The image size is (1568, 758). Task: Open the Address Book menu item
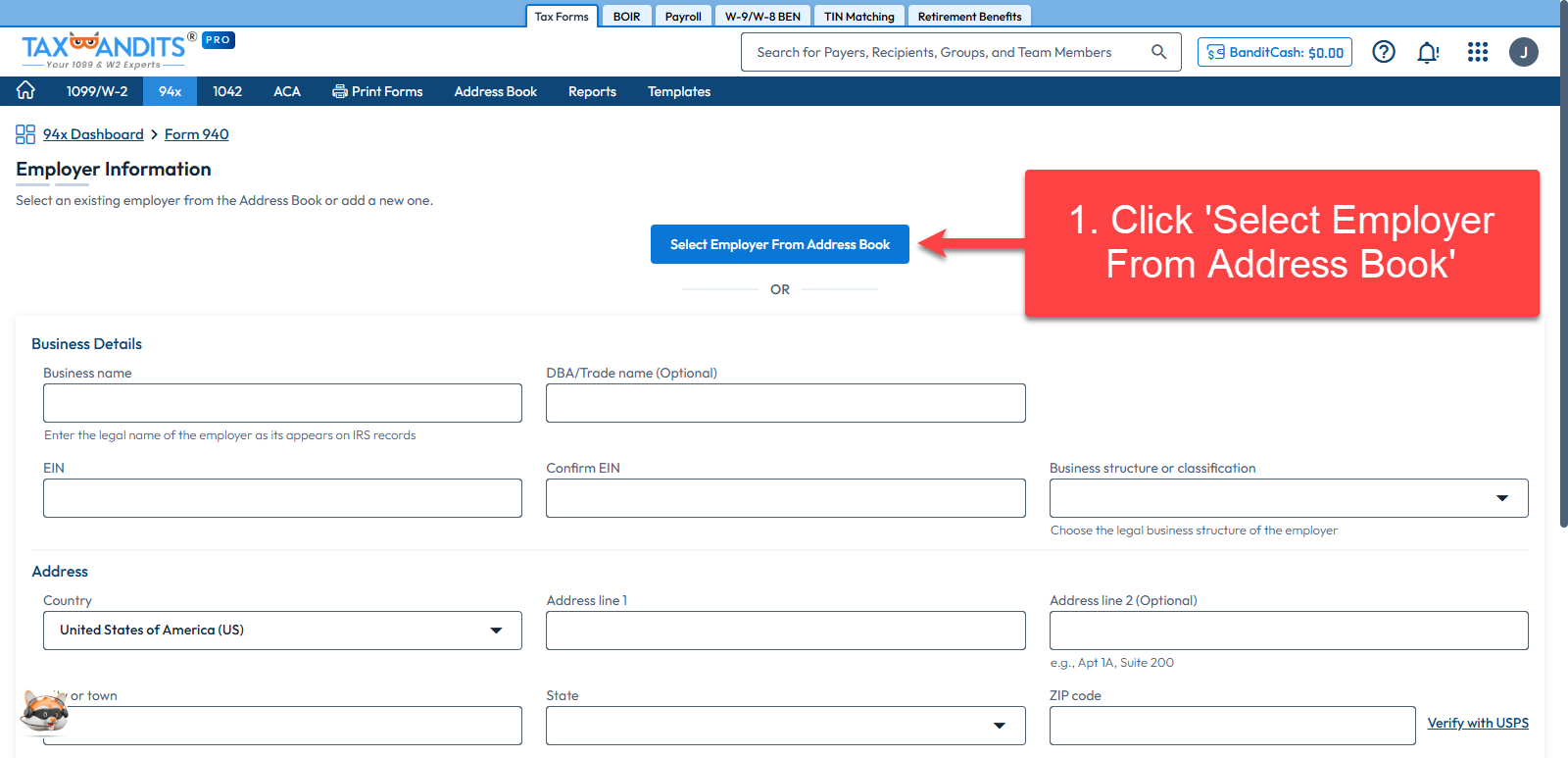[495, 91]
